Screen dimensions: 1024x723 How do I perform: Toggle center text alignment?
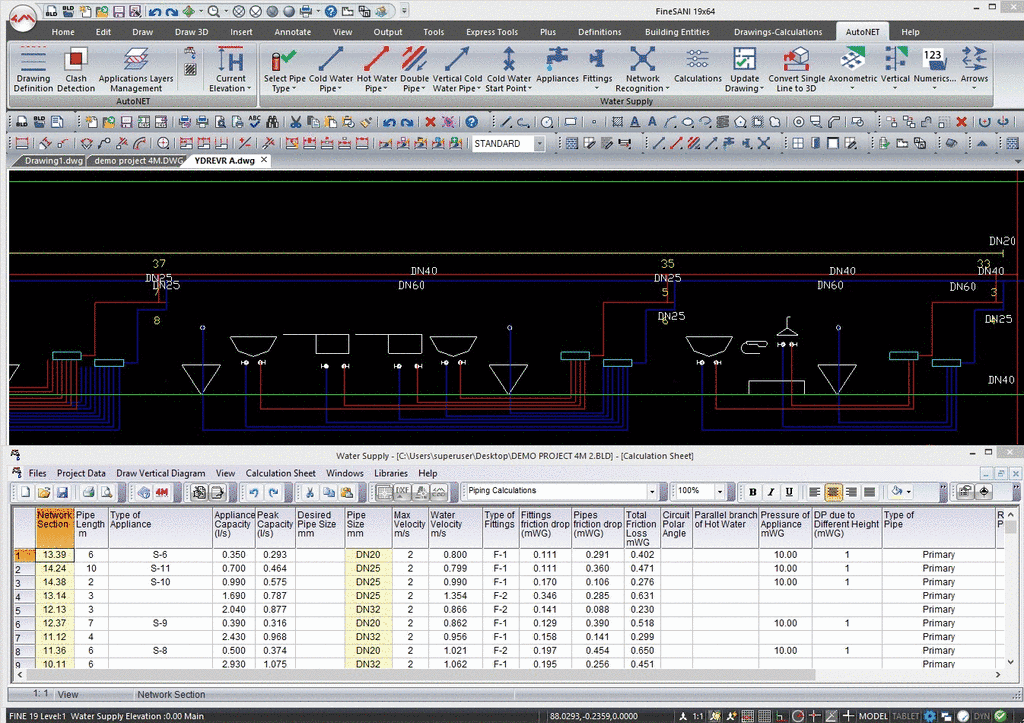click(833, 492)
